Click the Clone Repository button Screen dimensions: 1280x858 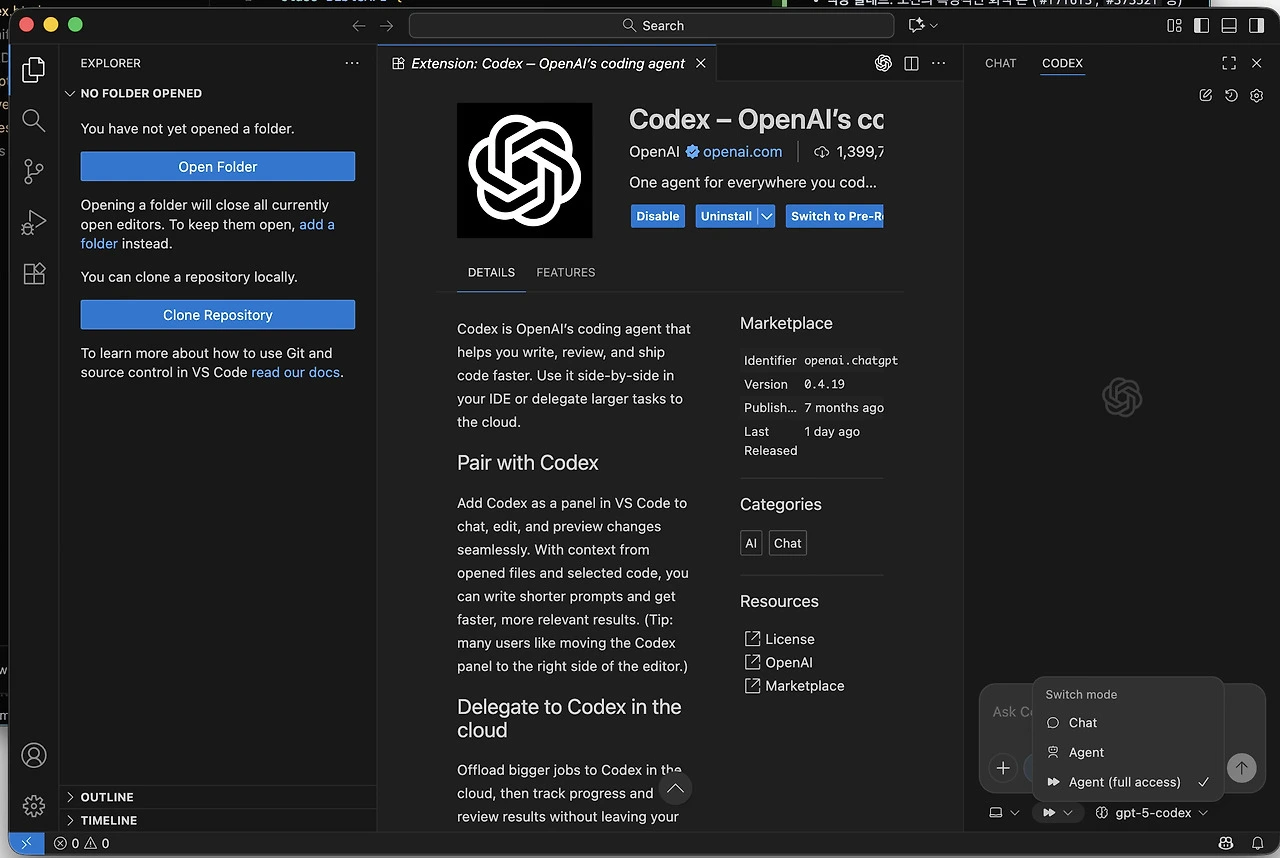[218, 315]
